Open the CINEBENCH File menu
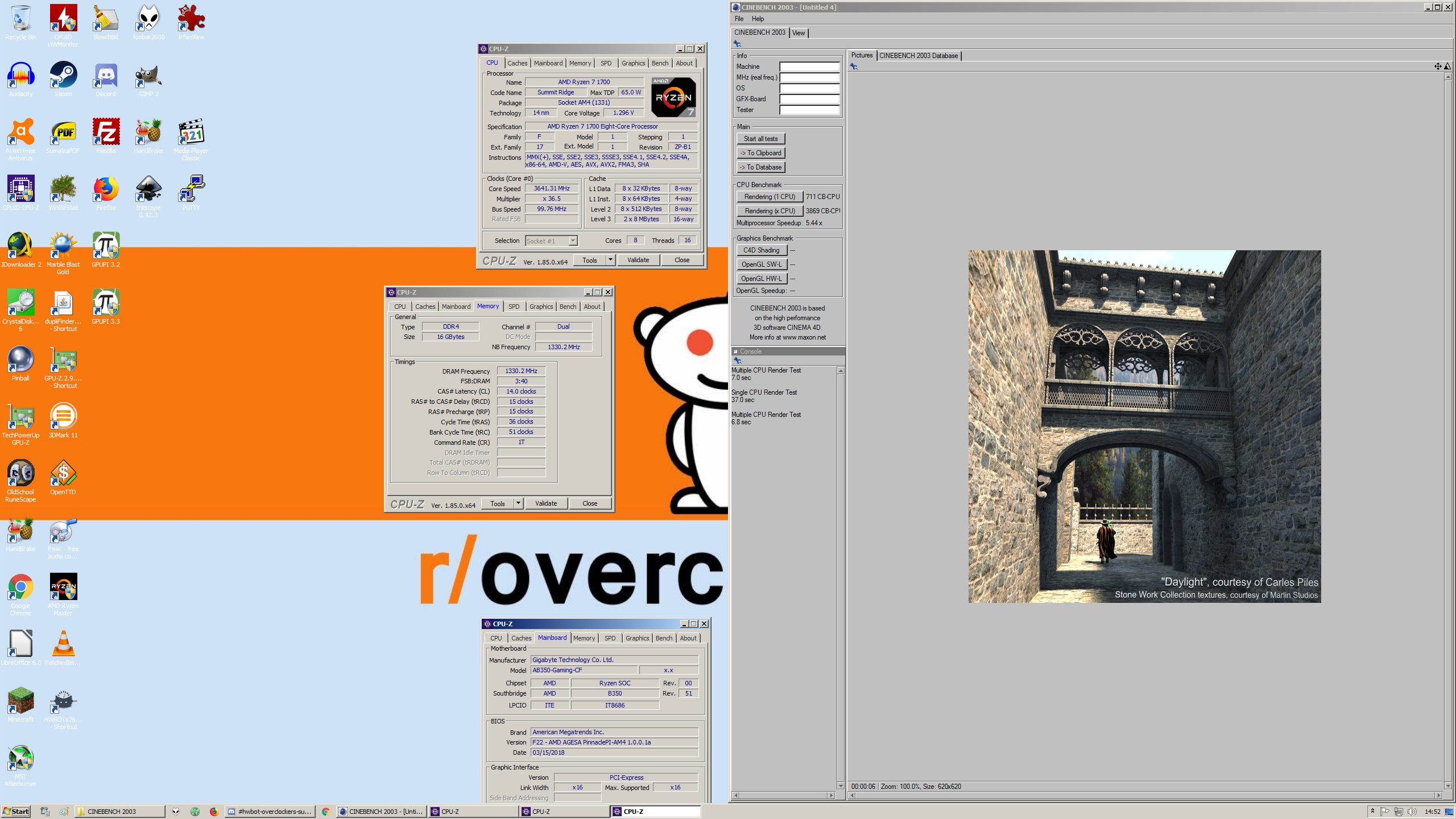The width and height of the screenshot is (1456, 819). tap(739, 19)
